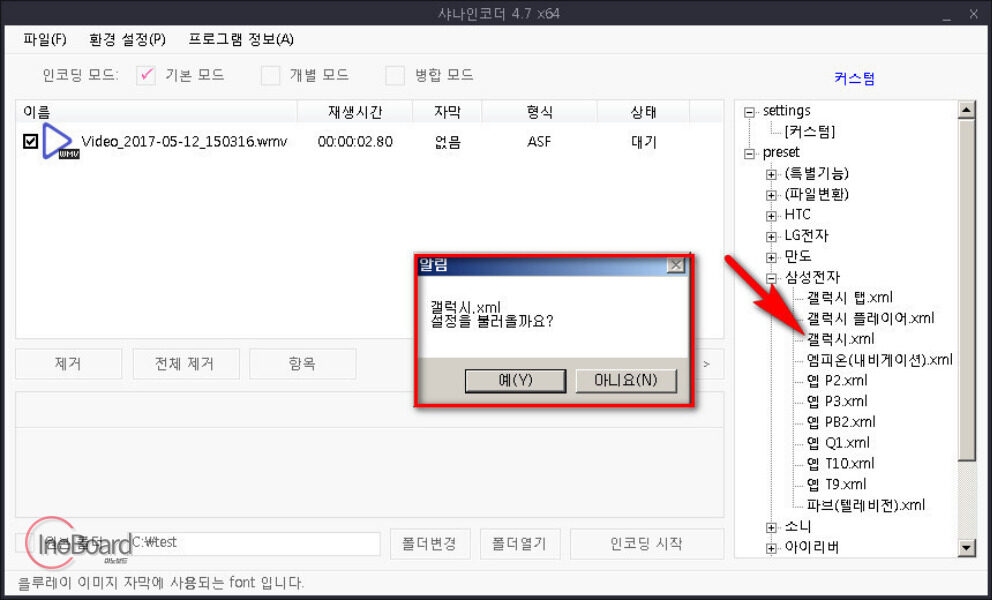This screenshot has height=600, width=994.
Task: Open the 파일(F) menu
Action: pyautogui.click(x=44, y=39)
